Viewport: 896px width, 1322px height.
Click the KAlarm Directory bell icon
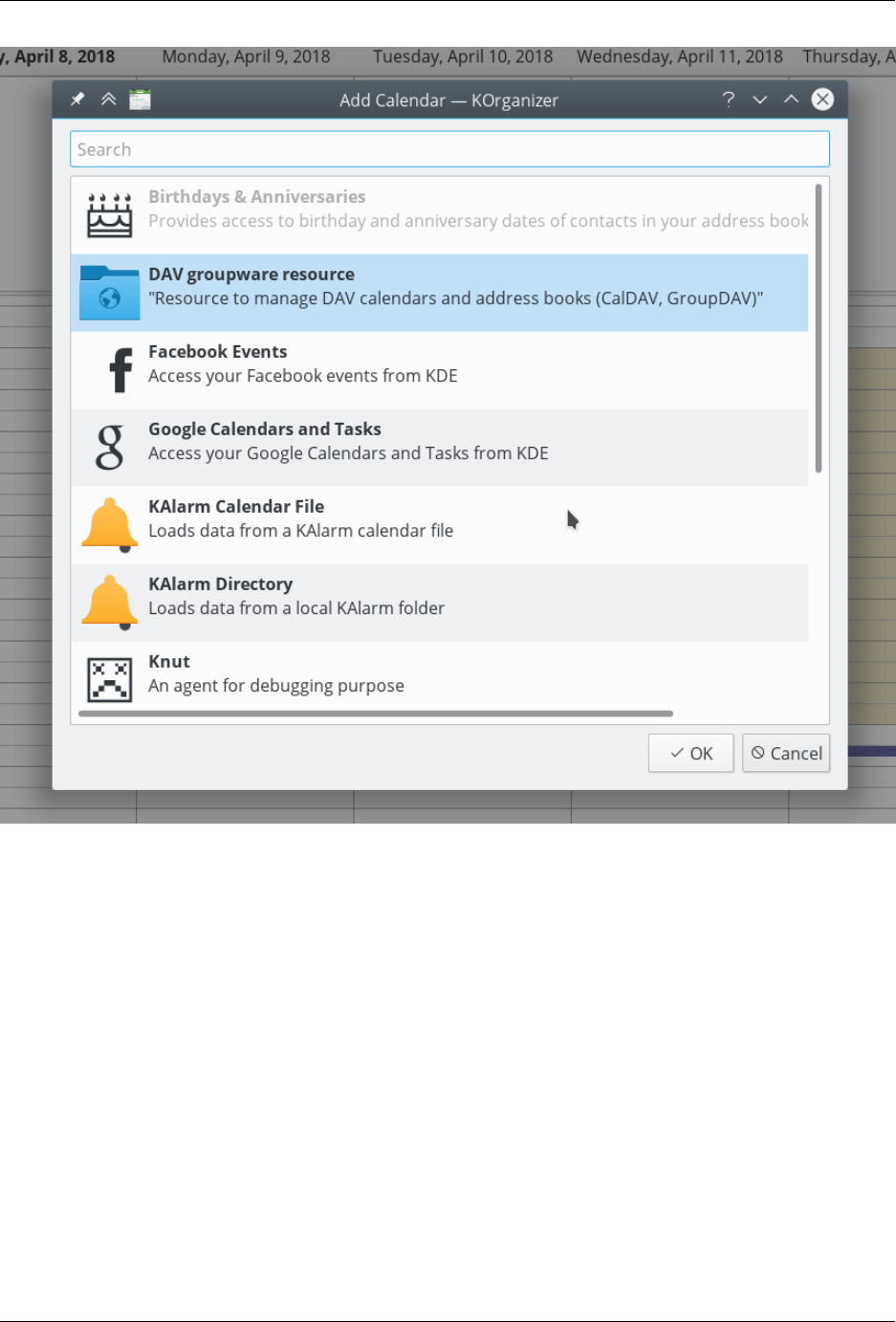109,602
